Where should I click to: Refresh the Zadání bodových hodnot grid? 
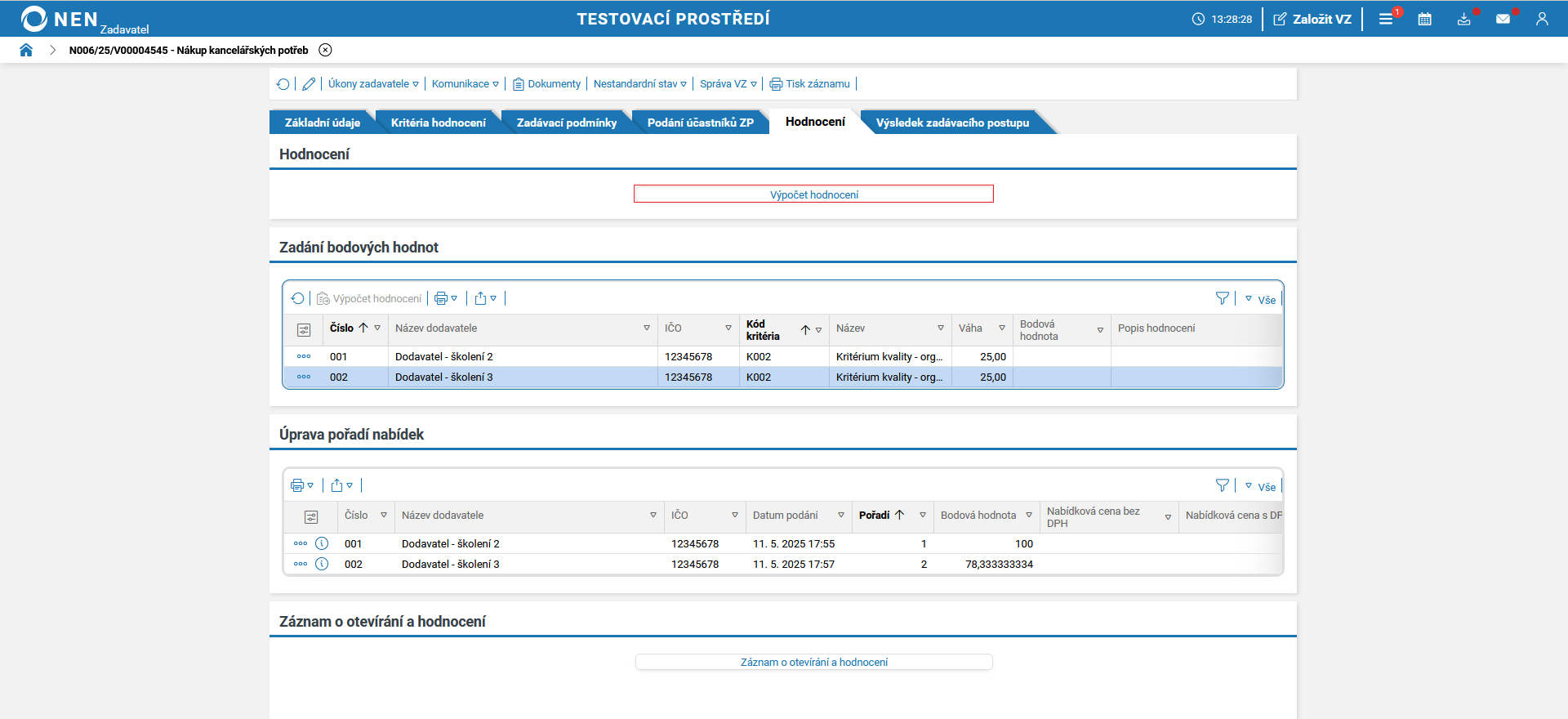coord(297,298)
